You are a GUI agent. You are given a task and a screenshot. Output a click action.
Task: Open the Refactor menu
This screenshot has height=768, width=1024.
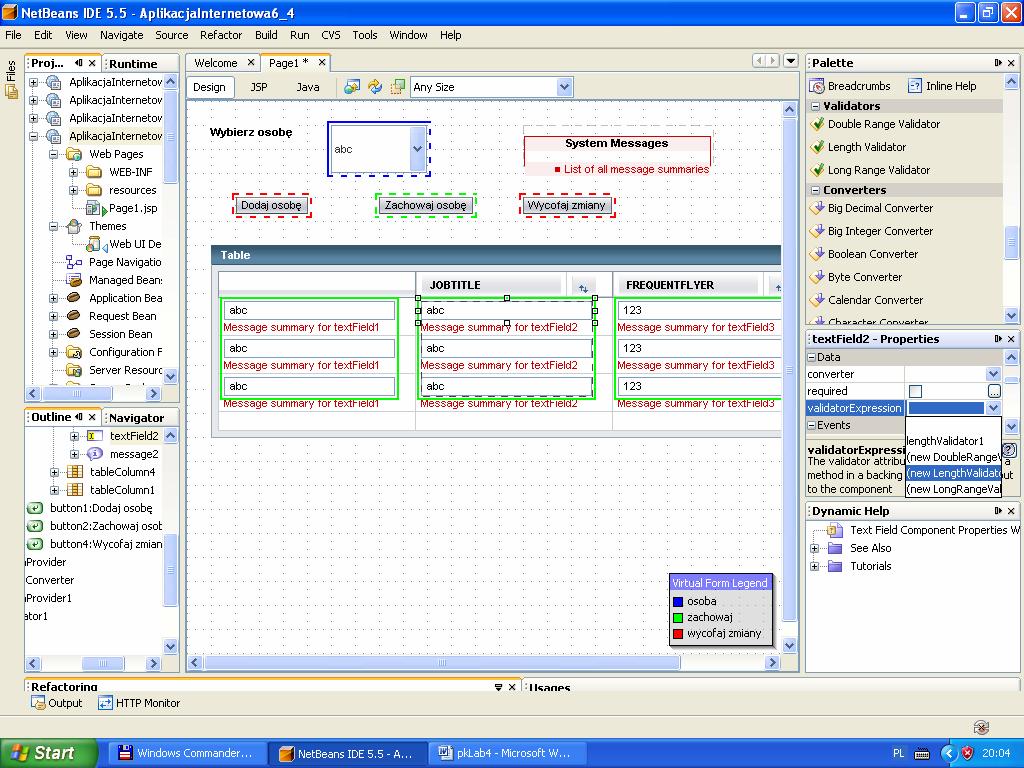pos(221,35)
